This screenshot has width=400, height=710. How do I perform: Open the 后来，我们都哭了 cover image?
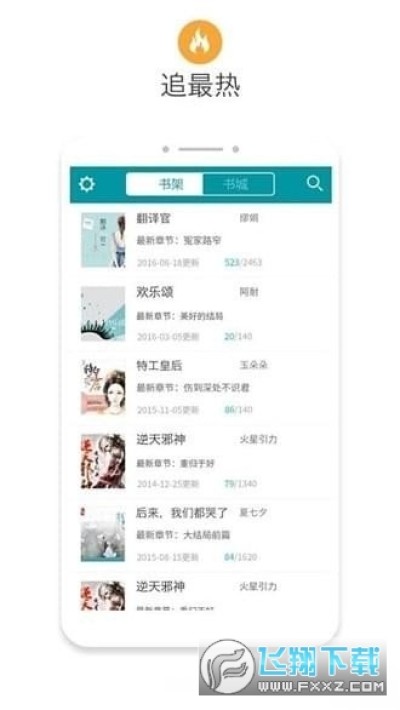click(103, 534)
